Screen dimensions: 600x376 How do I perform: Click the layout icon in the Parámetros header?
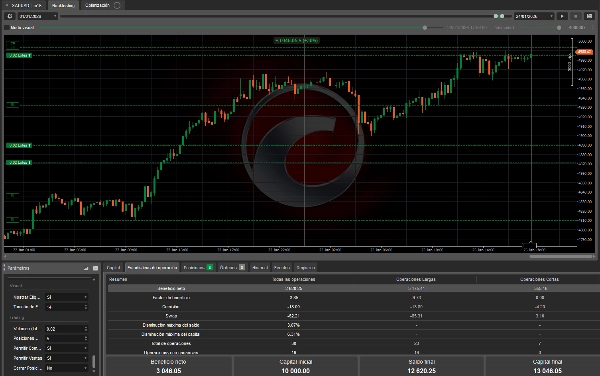95,268
